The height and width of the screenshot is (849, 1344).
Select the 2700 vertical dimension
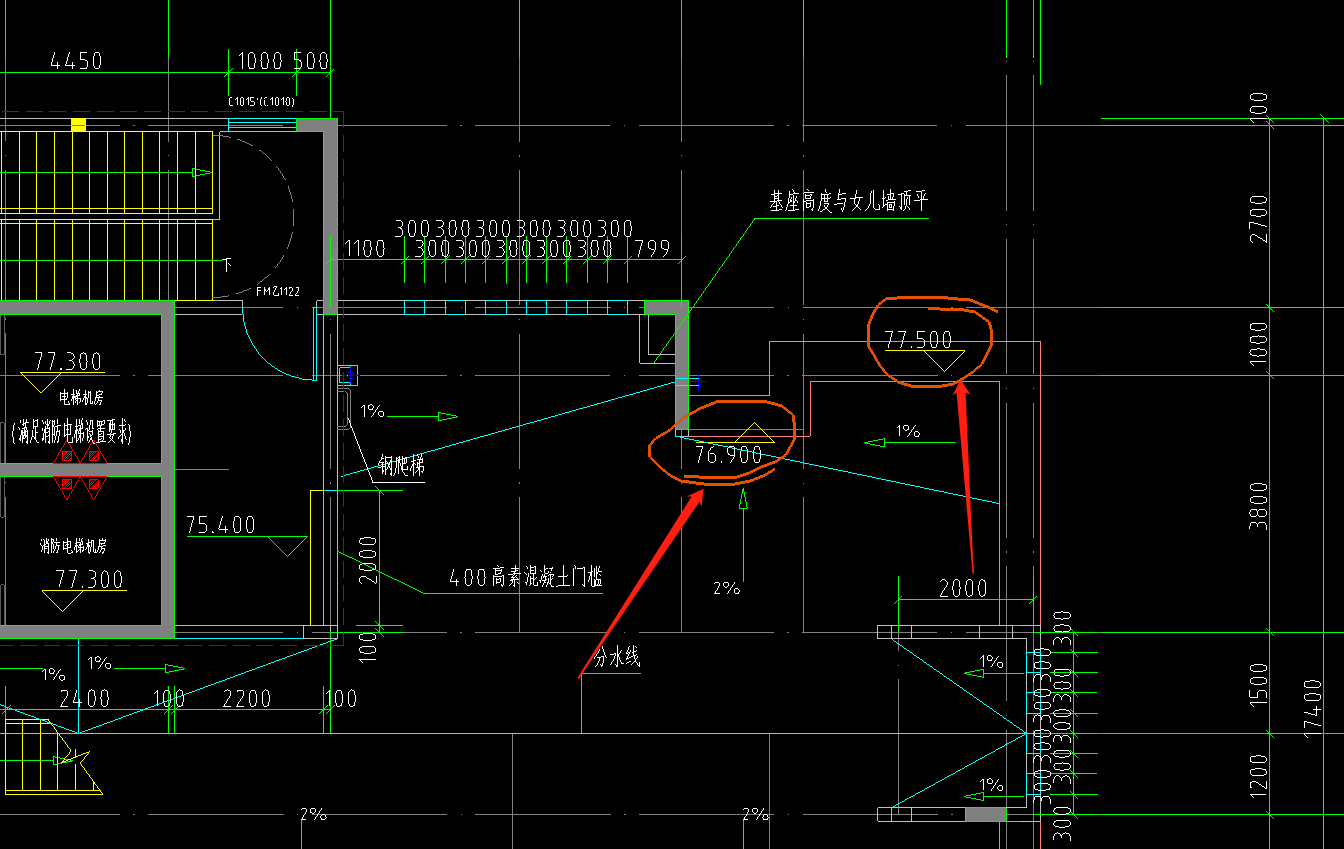point(1258,218)
